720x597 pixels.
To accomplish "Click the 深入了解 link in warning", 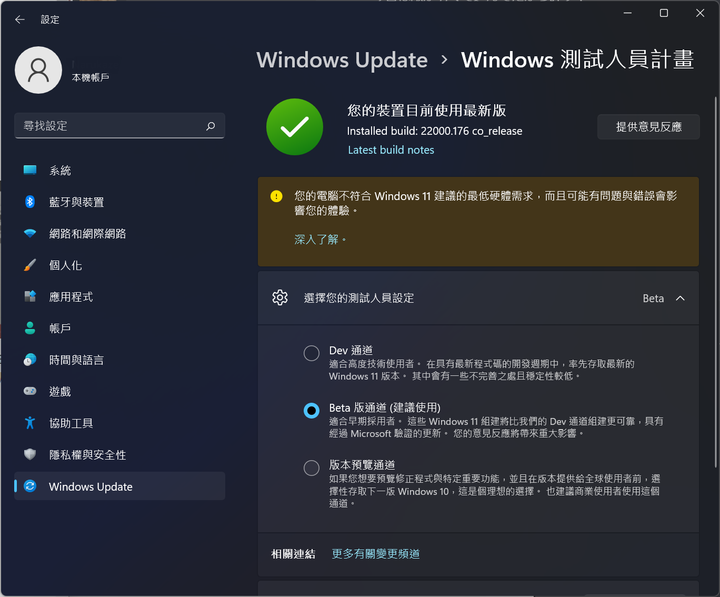I will (x=320, y=239).
